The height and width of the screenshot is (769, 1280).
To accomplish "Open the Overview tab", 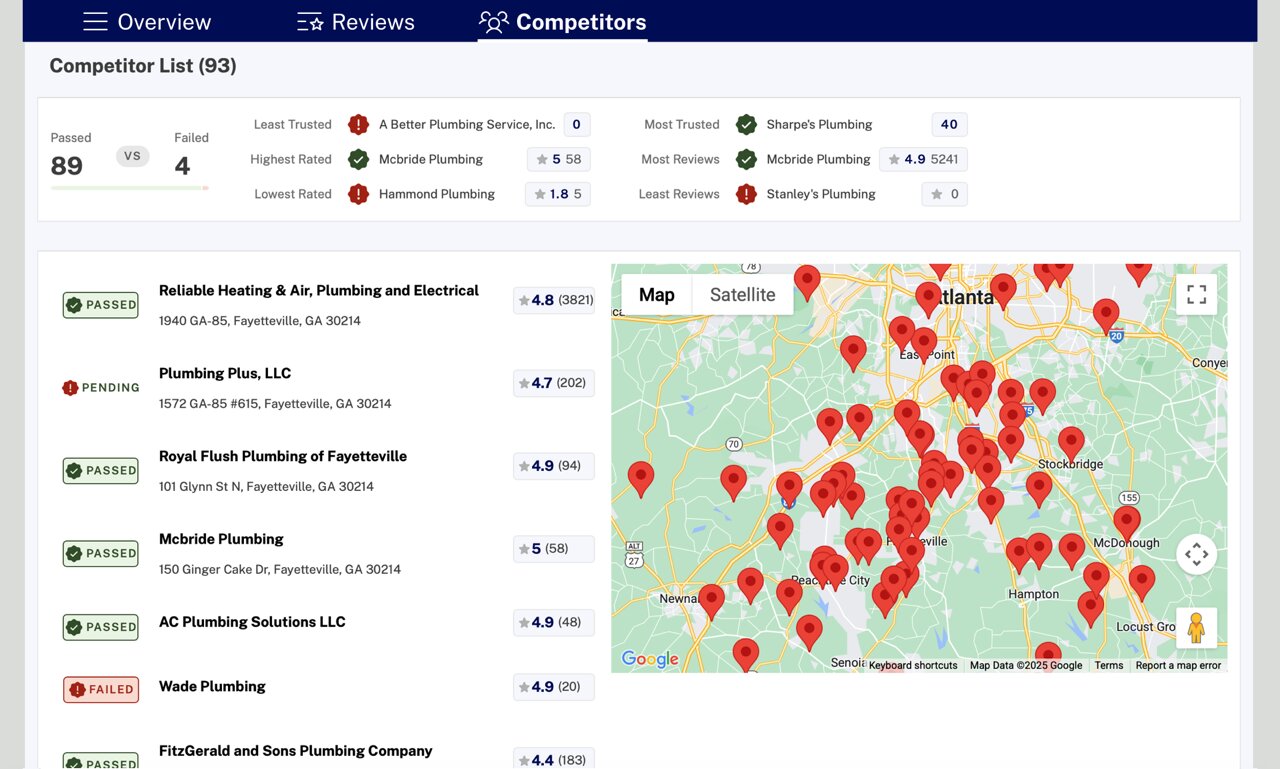I will click(147, 22).
